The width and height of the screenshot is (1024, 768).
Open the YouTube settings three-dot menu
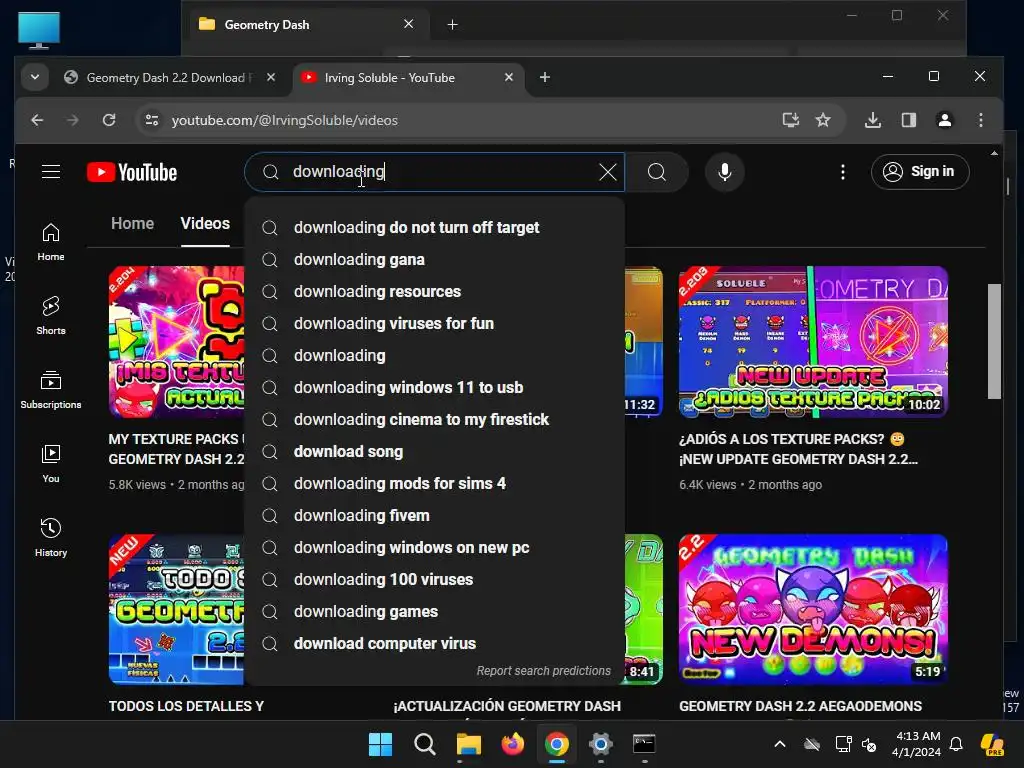(842, 172)
